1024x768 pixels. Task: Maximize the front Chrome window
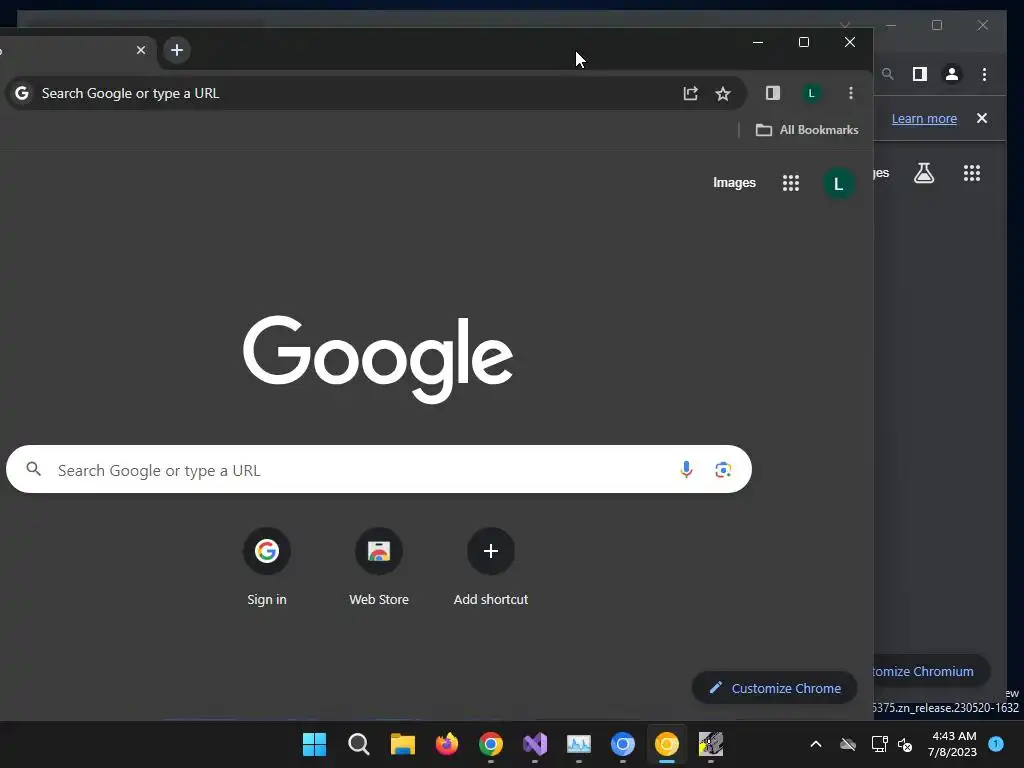click(x=804, y=42)
